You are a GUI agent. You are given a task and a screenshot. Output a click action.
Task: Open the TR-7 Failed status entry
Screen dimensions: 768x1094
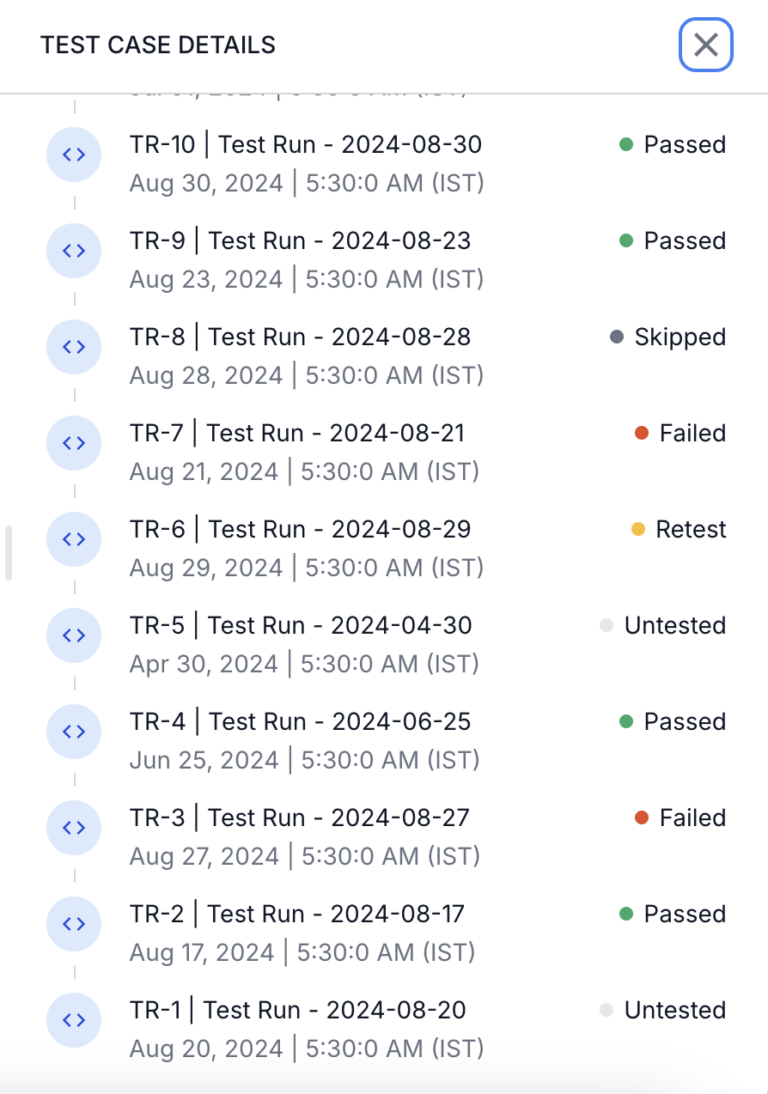point(684,433)
